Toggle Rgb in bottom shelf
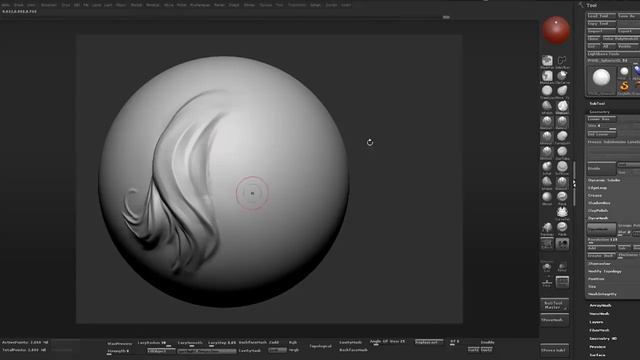Image resolution: width=640 pixels, height=360 pixels. 293,342
